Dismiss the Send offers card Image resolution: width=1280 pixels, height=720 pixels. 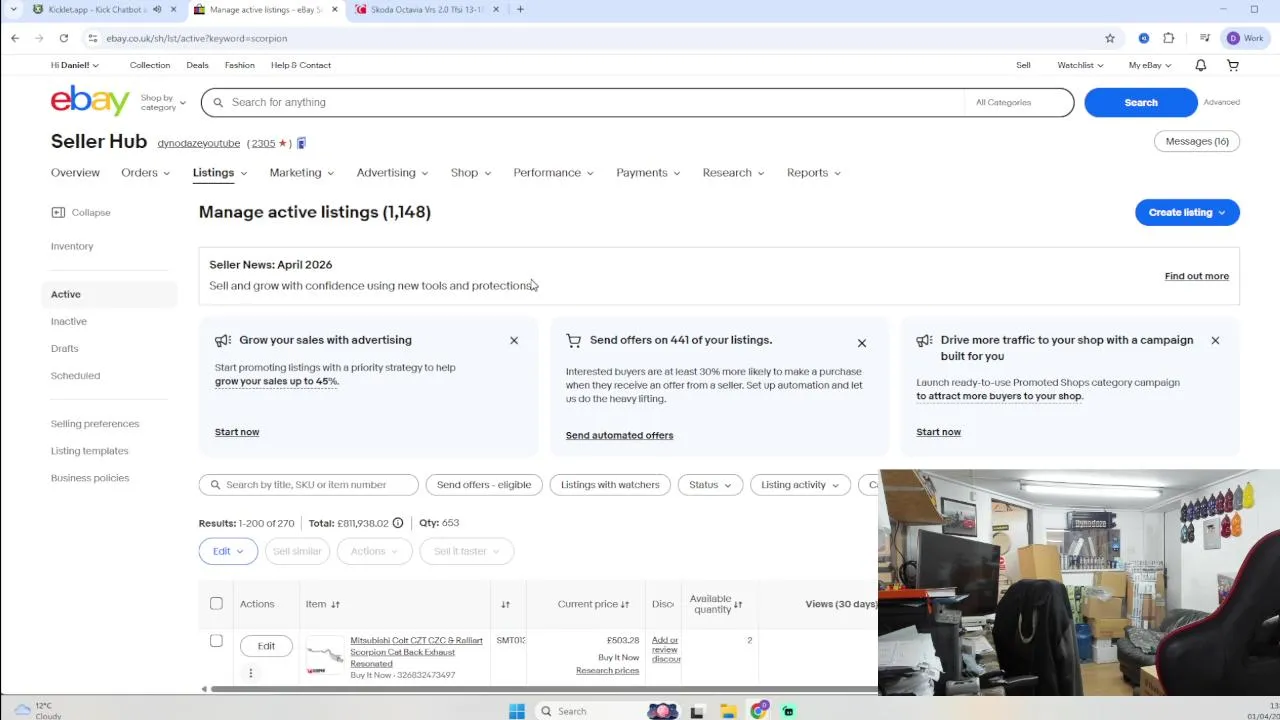click(862, 343)
